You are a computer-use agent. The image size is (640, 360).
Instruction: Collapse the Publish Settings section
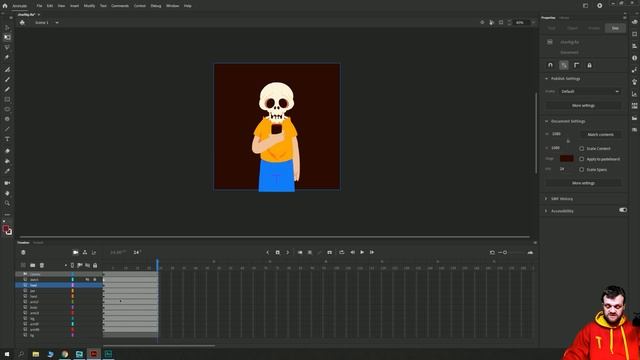coord(547,79)
